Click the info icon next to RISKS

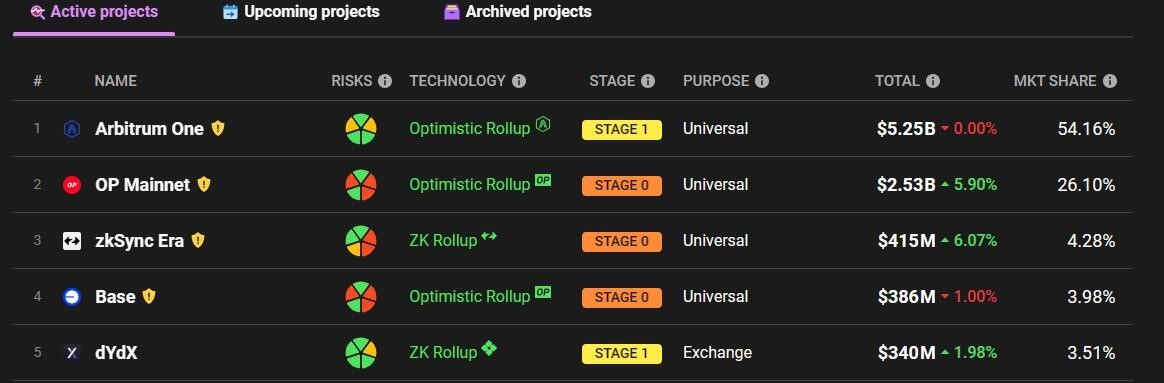coord(385,81)
